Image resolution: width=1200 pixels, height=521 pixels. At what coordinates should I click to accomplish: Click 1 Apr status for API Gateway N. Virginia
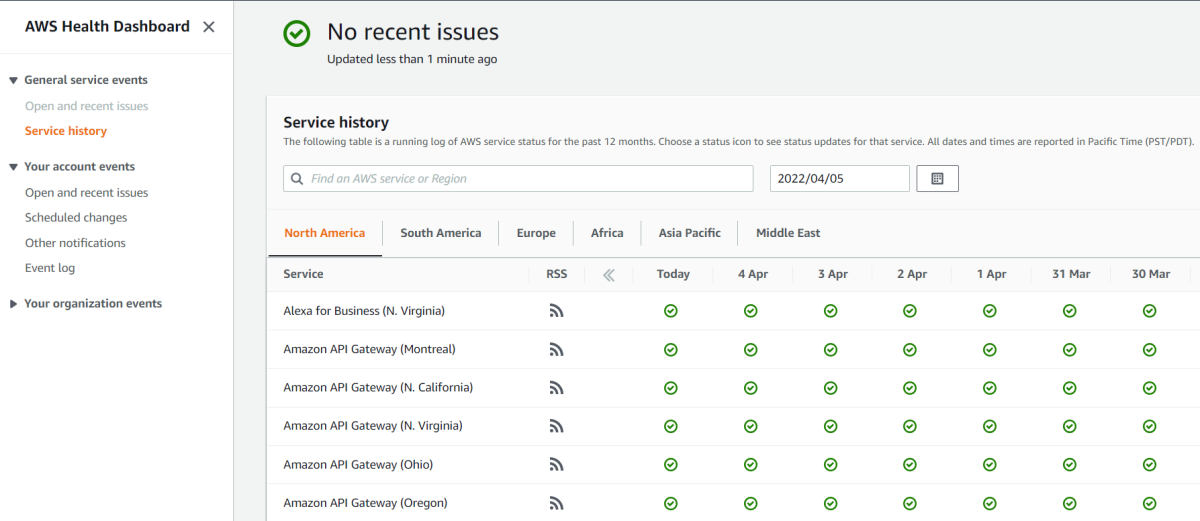pyautogui.click(x=990, y=426)
